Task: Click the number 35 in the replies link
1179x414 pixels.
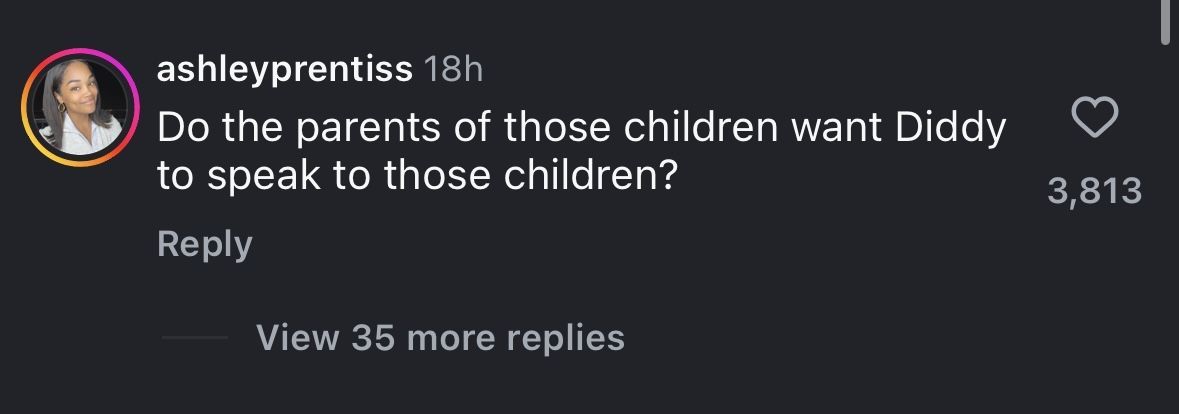Action: (374, 337)
